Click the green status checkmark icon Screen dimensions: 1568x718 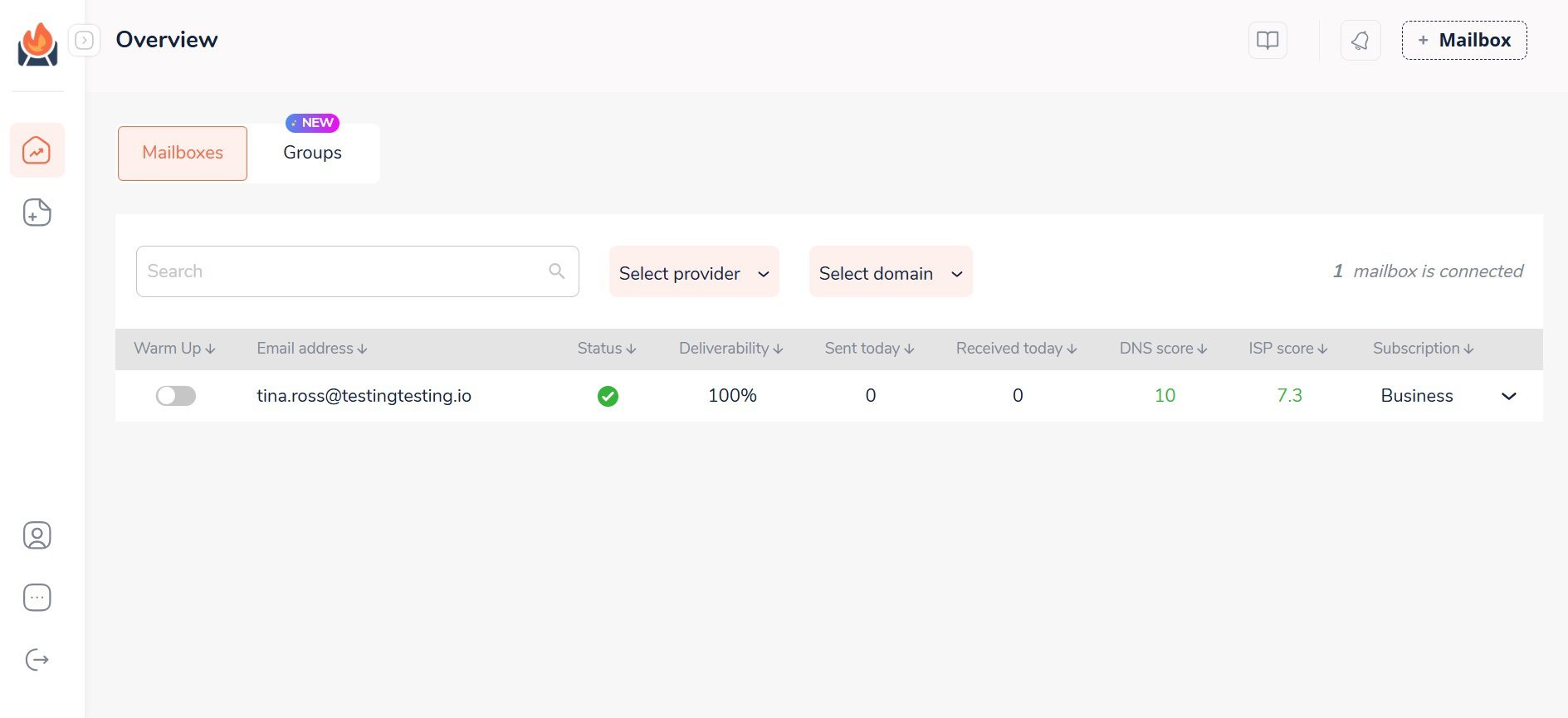[x=608, y=396]
